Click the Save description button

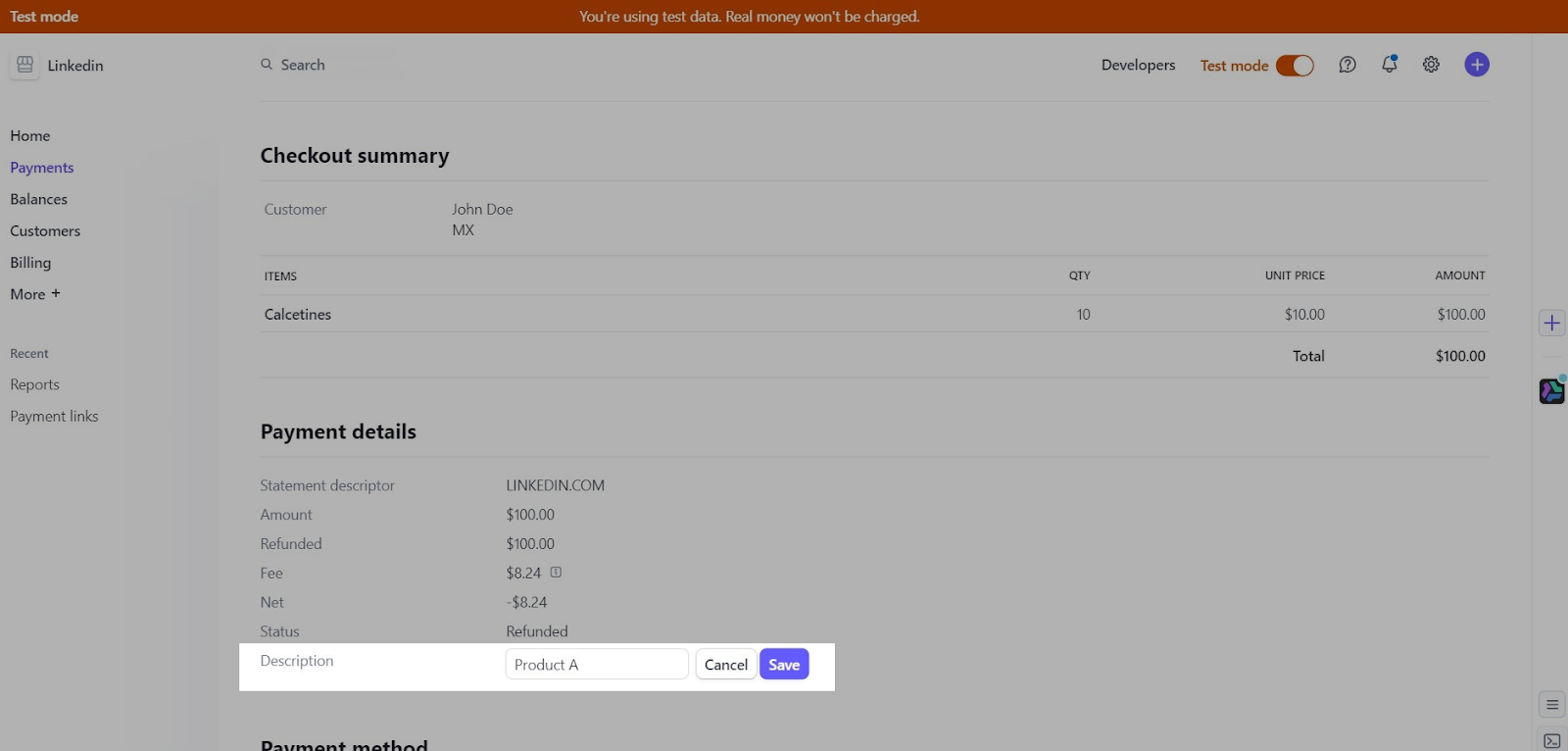pyautogui.click(x=784, y=665)
